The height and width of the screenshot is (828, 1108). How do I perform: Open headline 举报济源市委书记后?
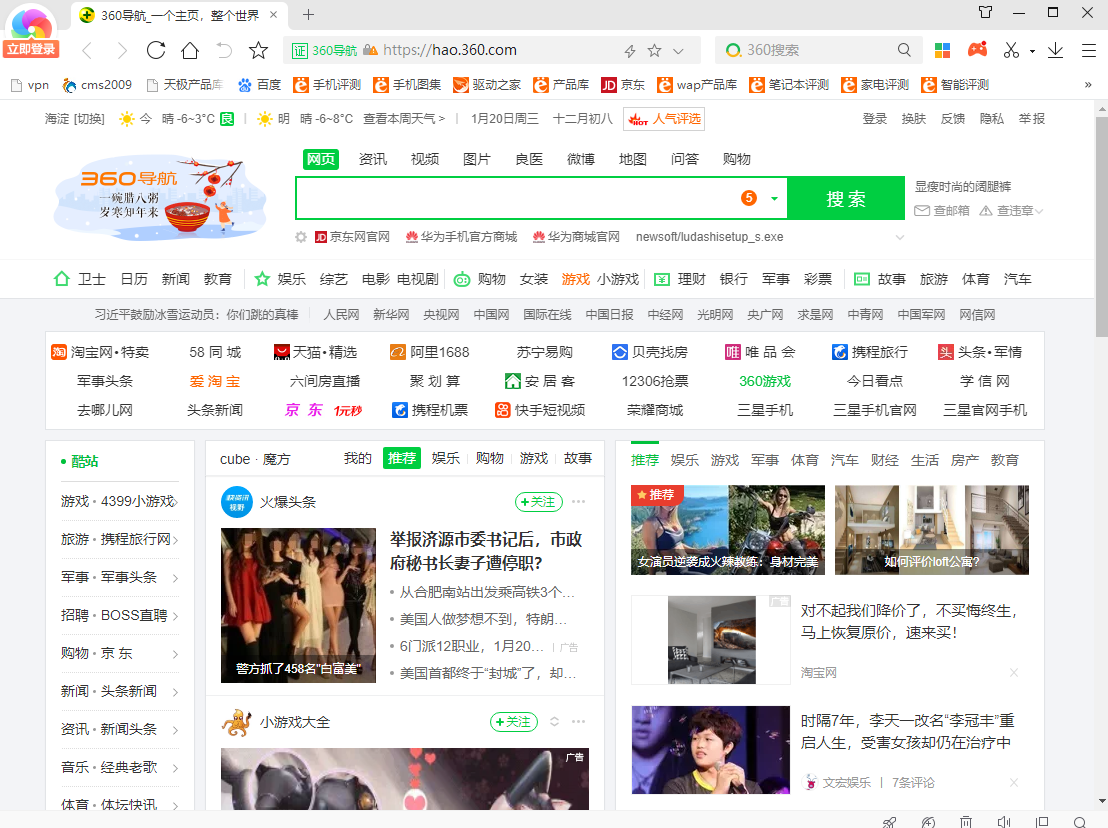(x=486, y=551)
